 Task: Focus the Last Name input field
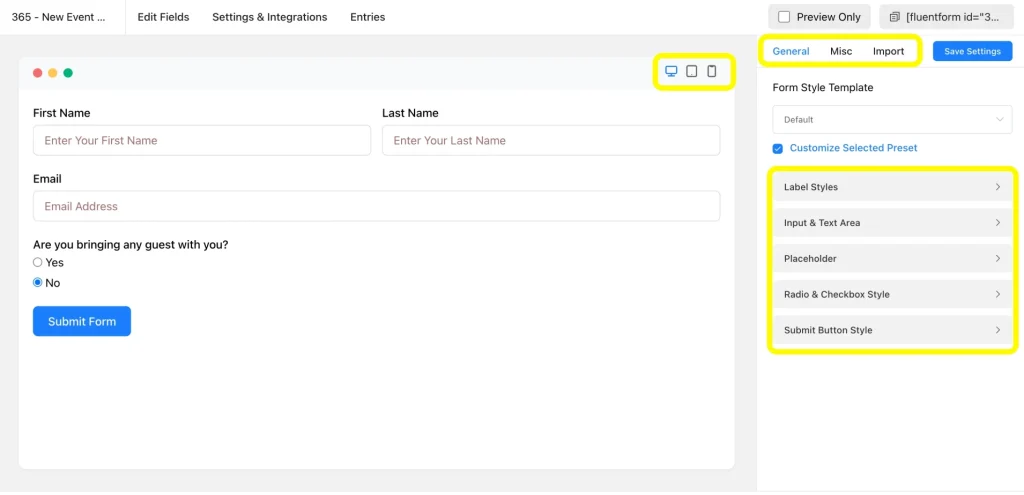[x=551, y=140]
